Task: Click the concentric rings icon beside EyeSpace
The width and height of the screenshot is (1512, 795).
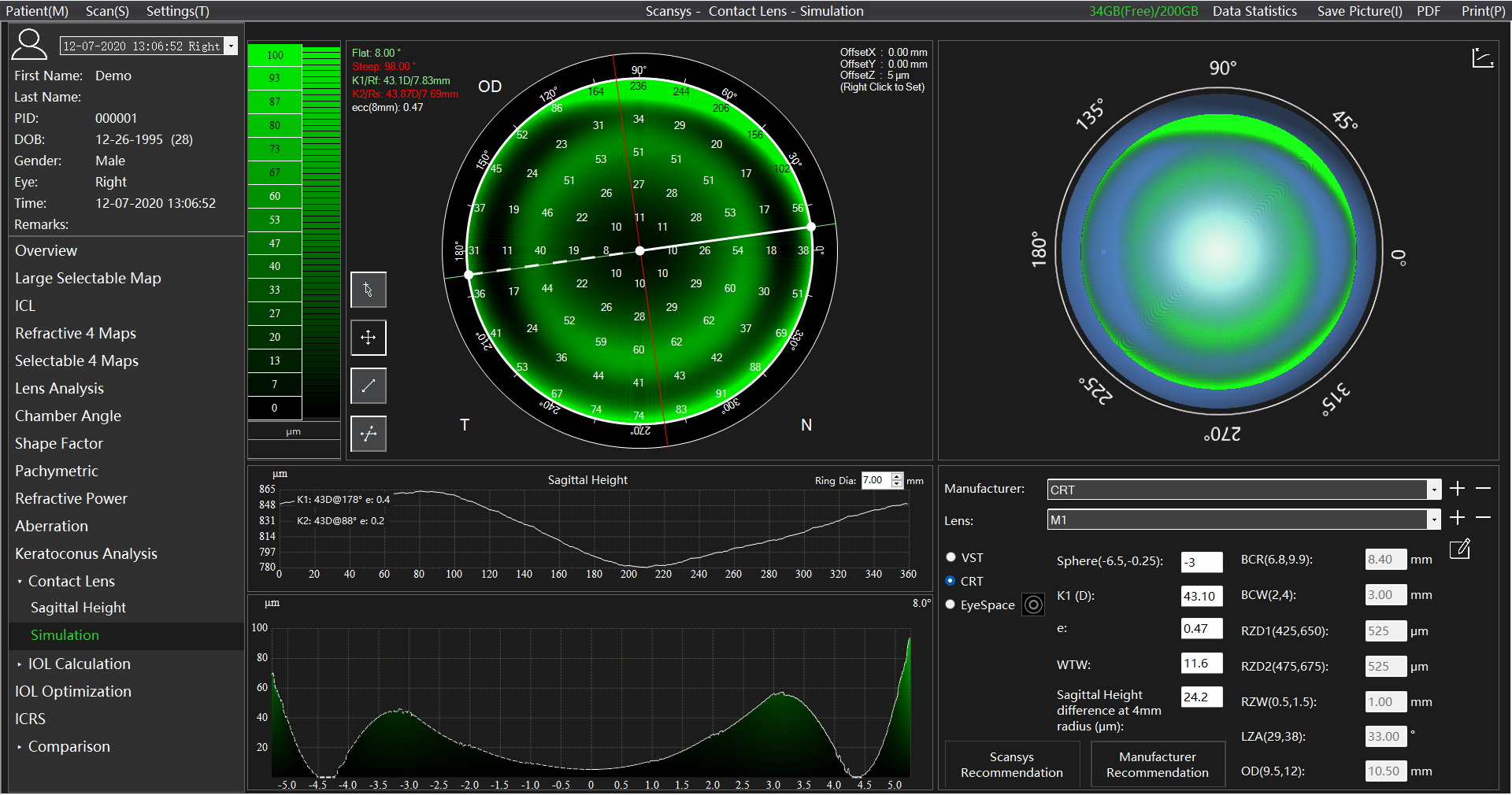Action: pyautogui.click(x=1033, y=605)
